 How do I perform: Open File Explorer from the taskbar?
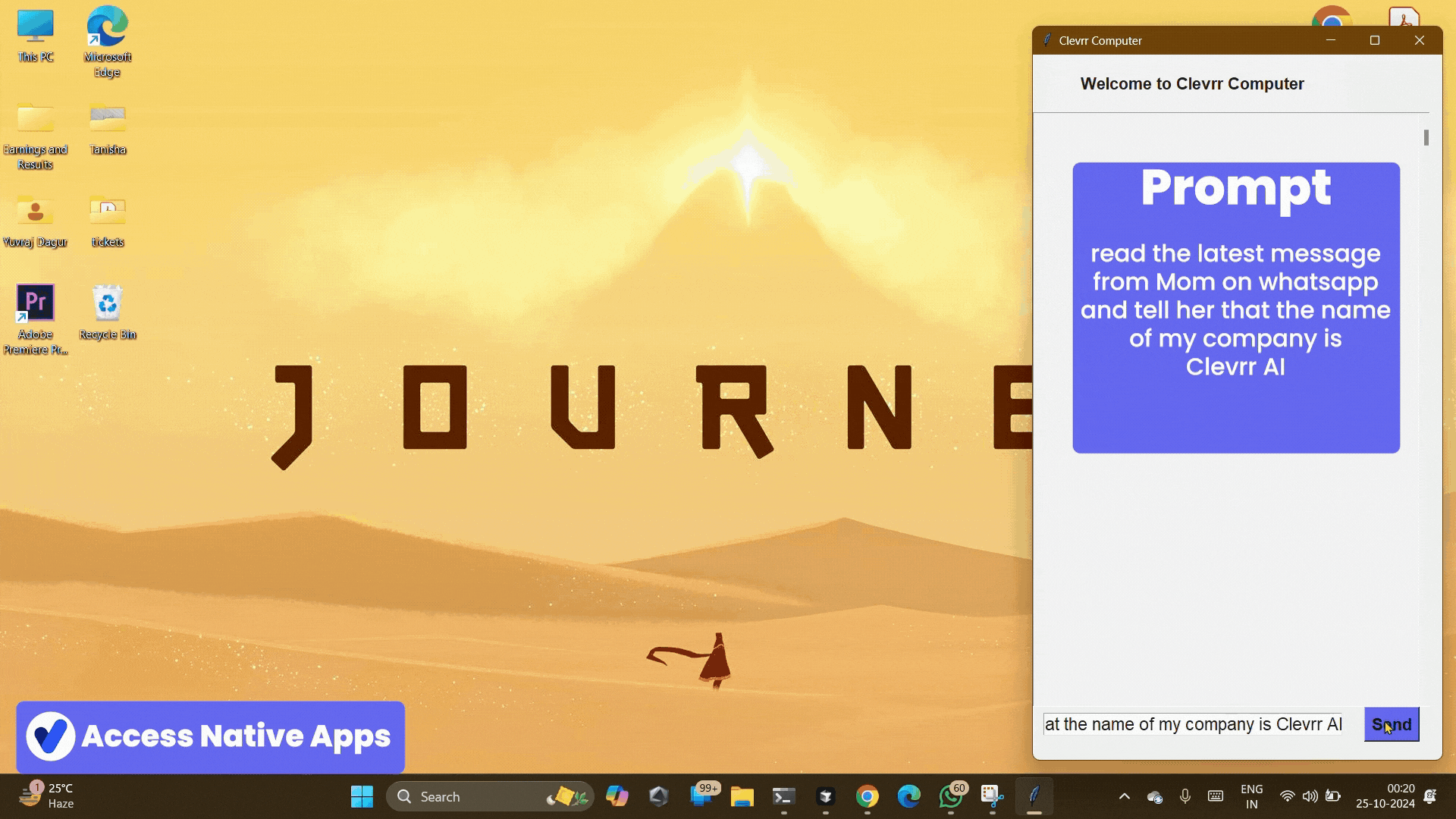coord(742,796)
